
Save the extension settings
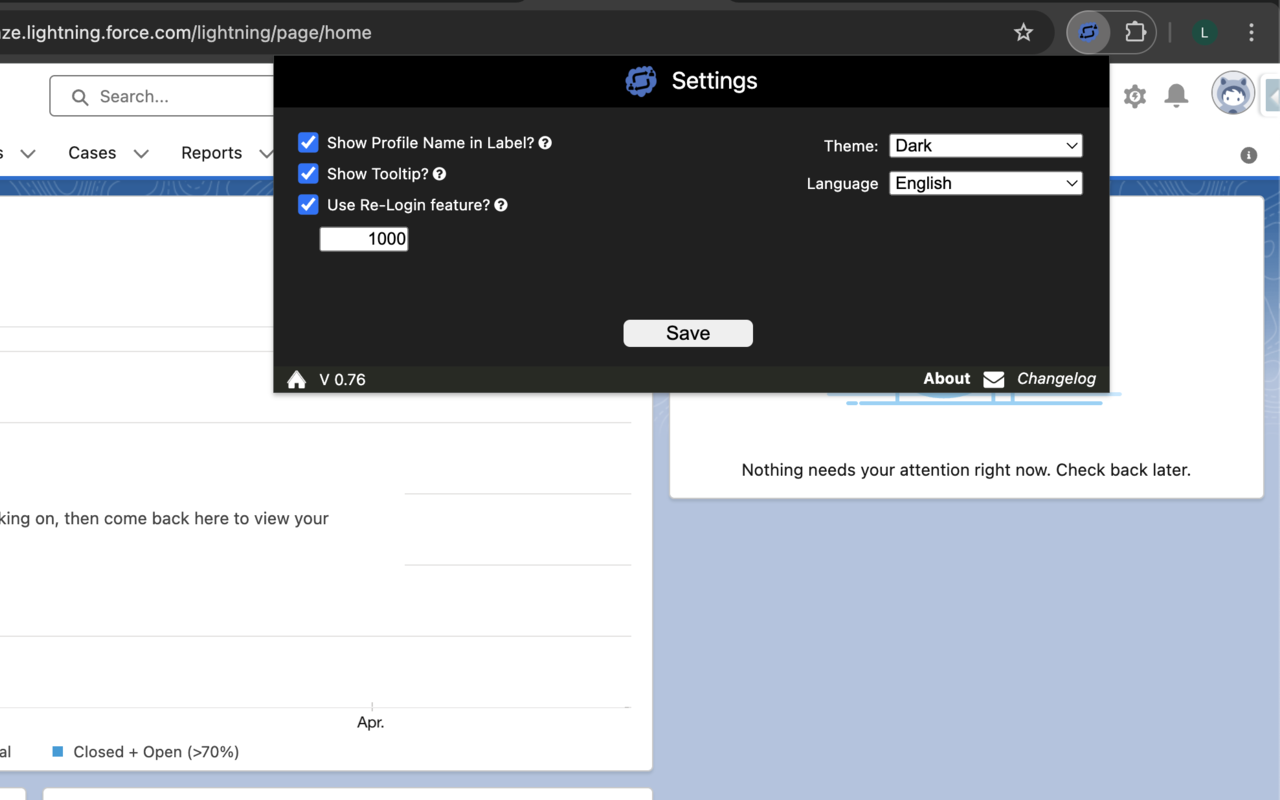pos(688,333)
